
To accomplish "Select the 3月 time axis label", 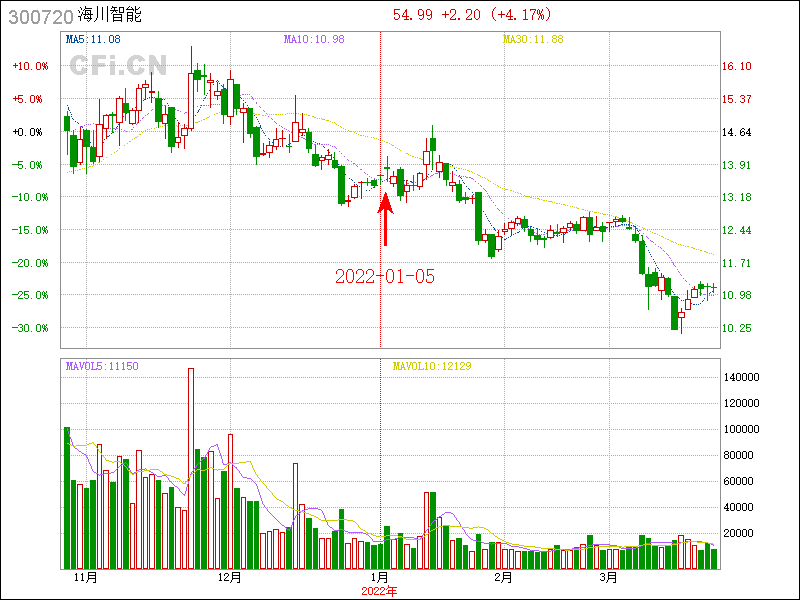I will pos(609,578).
